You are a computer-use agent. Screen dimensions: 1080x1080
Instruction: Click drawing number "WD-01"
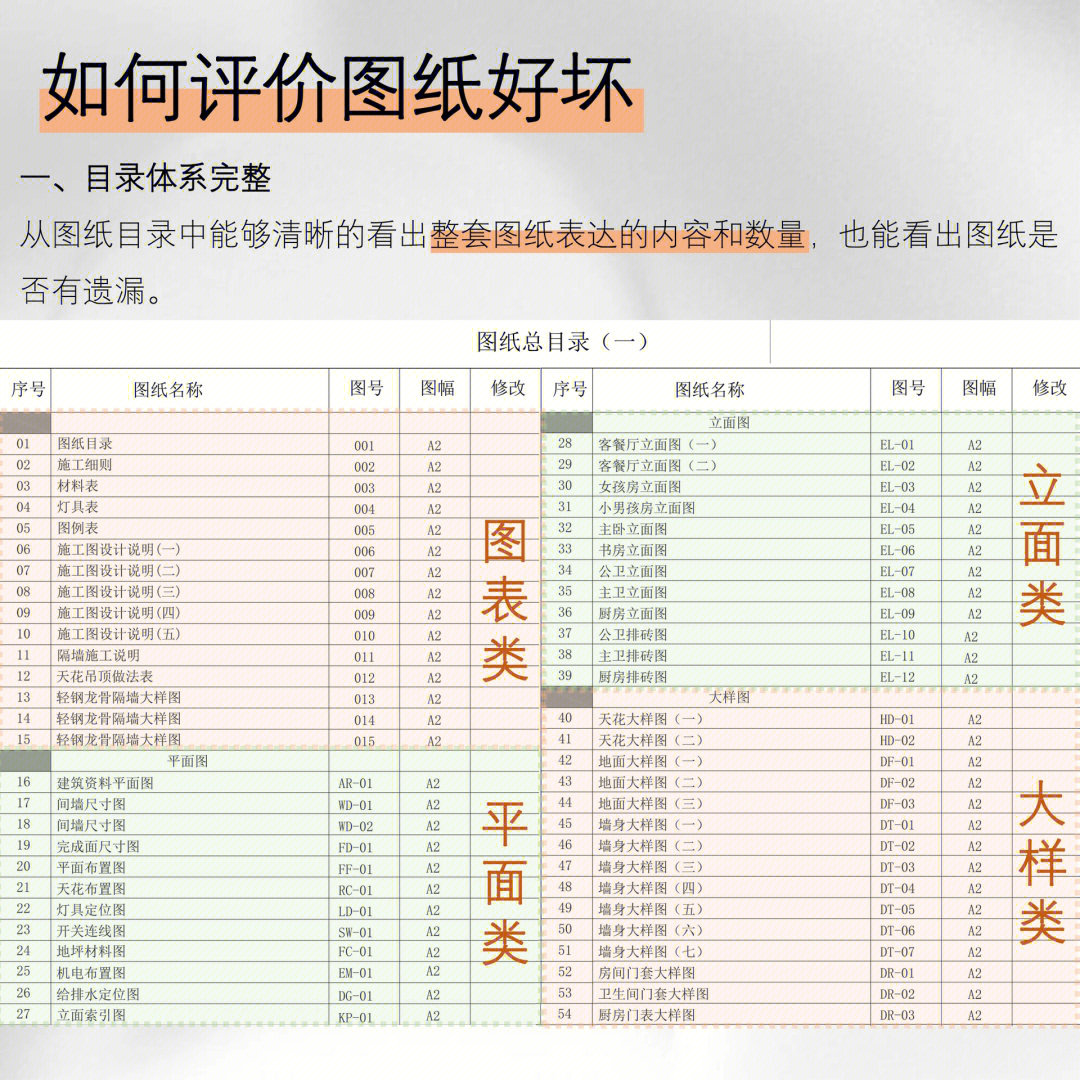[355, 805]
